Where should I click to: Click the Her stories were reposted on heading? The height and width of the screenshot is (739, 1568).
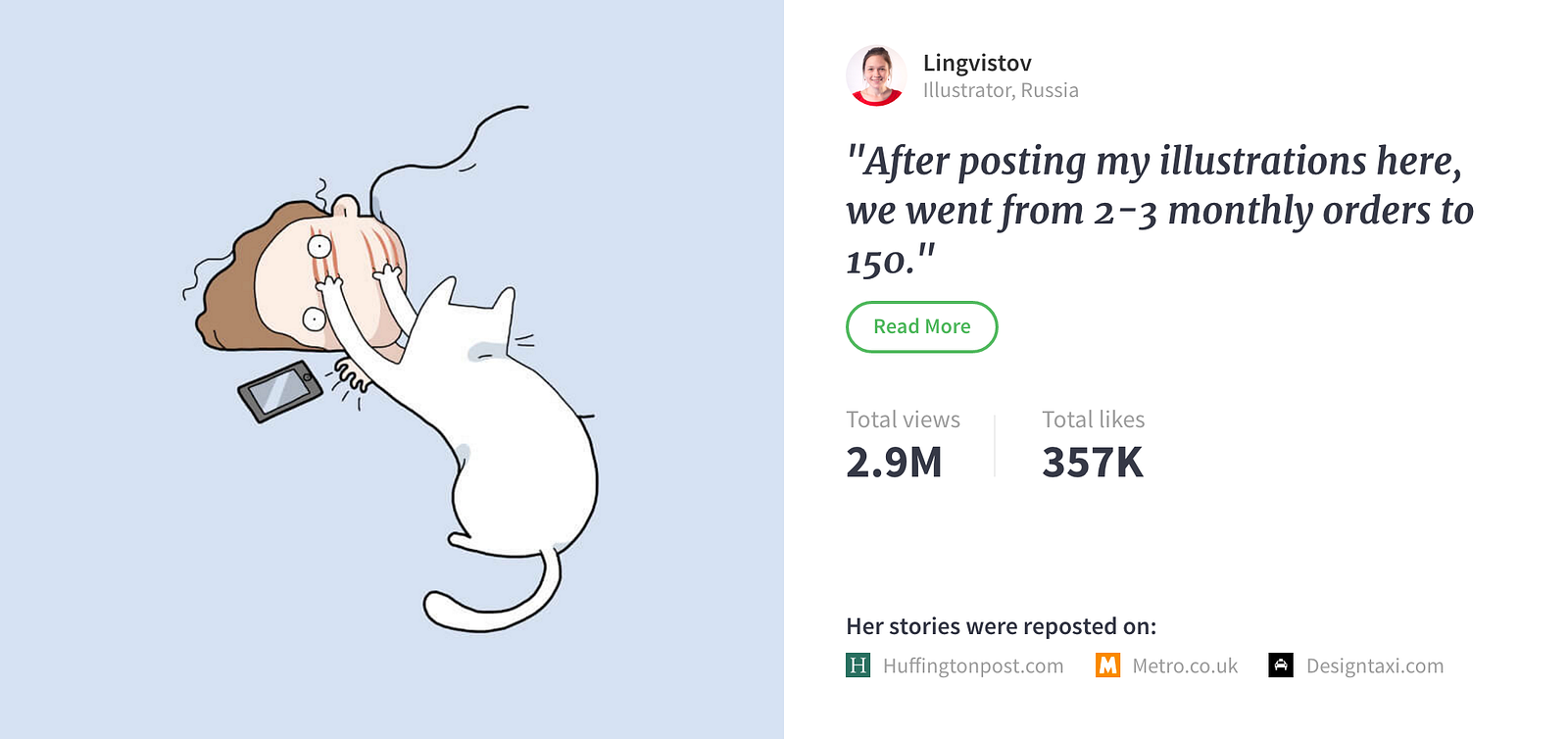click(1001, 626)
